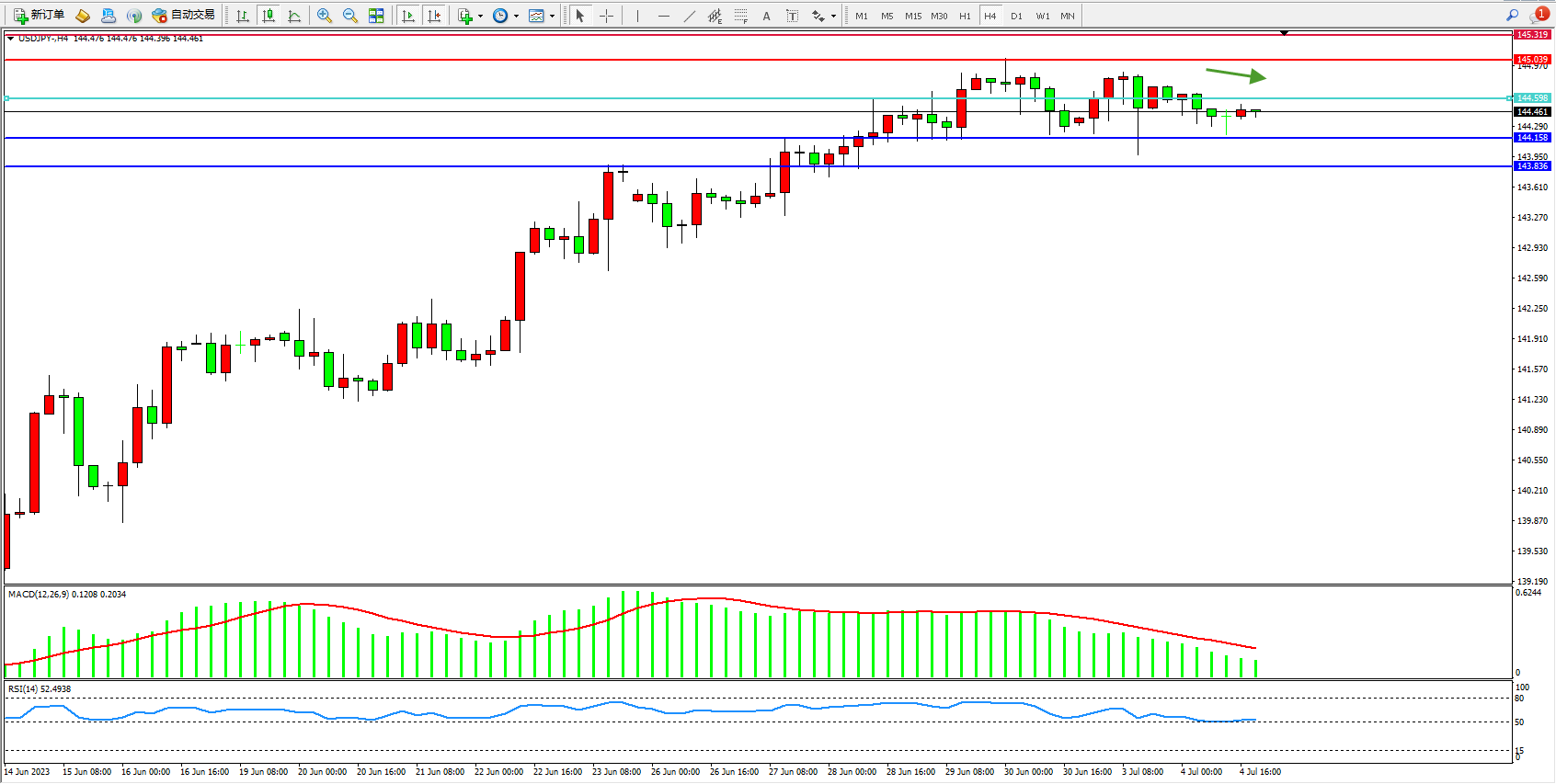The image size is (1556, 784).
Task: Switch to the D1 timeframe
Action: [x=1016, y=16]
